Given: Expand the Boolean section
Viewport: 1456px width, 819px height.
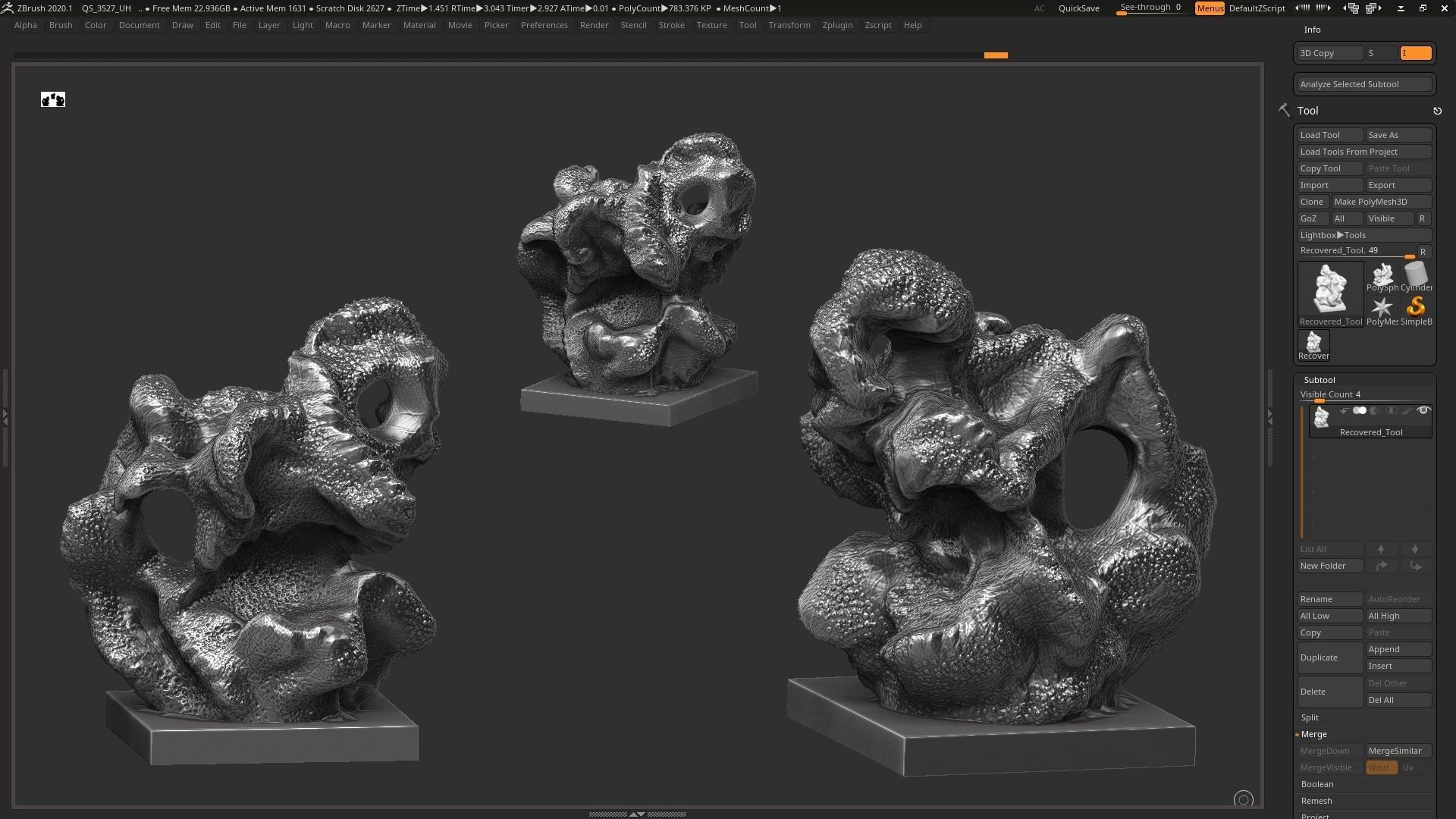Looking at the screenshot, I should tap(1316, 784).
